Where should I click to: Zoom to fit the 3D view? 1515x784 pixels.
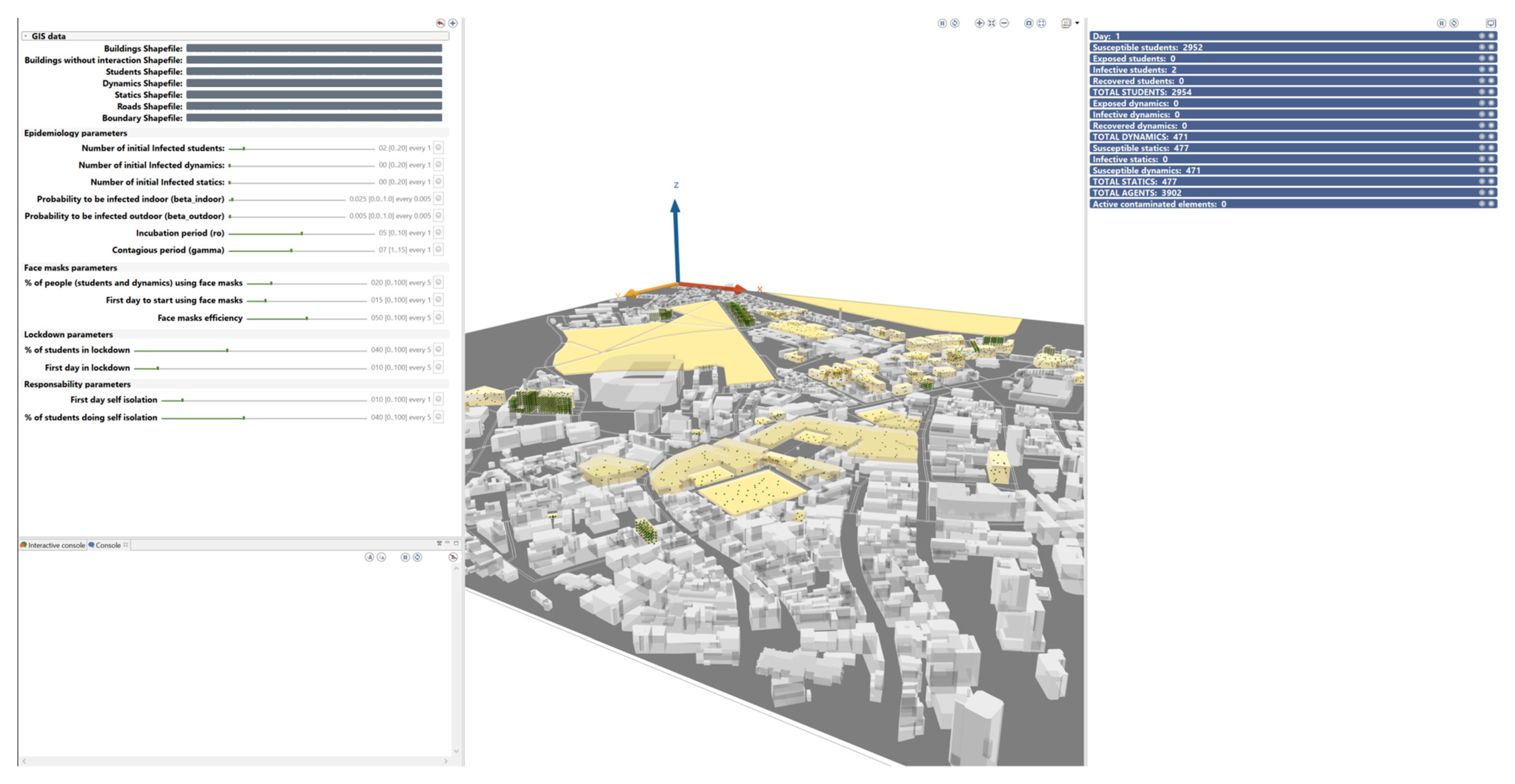(x=992, y=23)
